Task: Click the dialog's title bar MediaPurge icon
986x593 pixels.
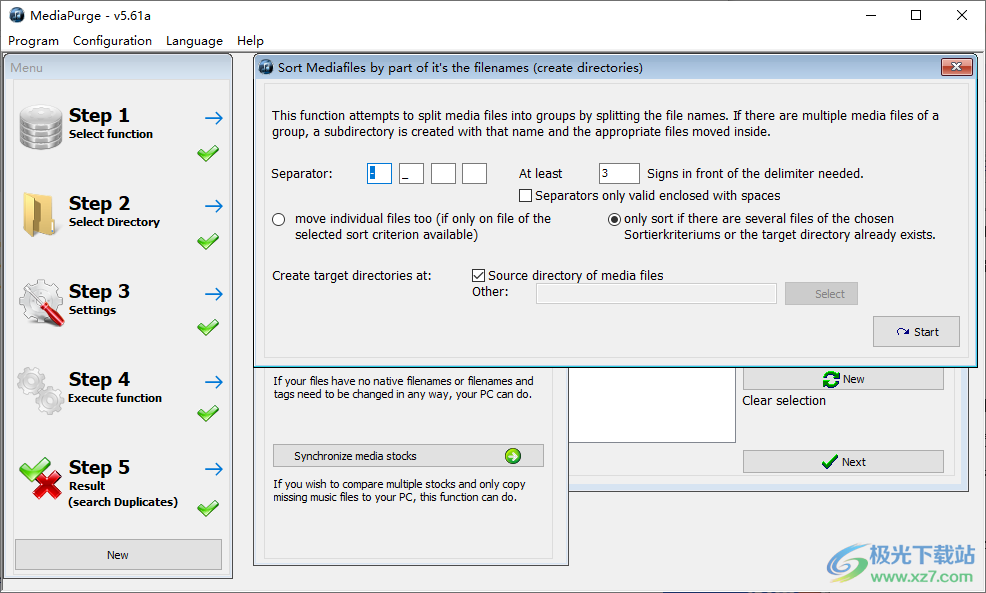Action: (x=266, y=67)
